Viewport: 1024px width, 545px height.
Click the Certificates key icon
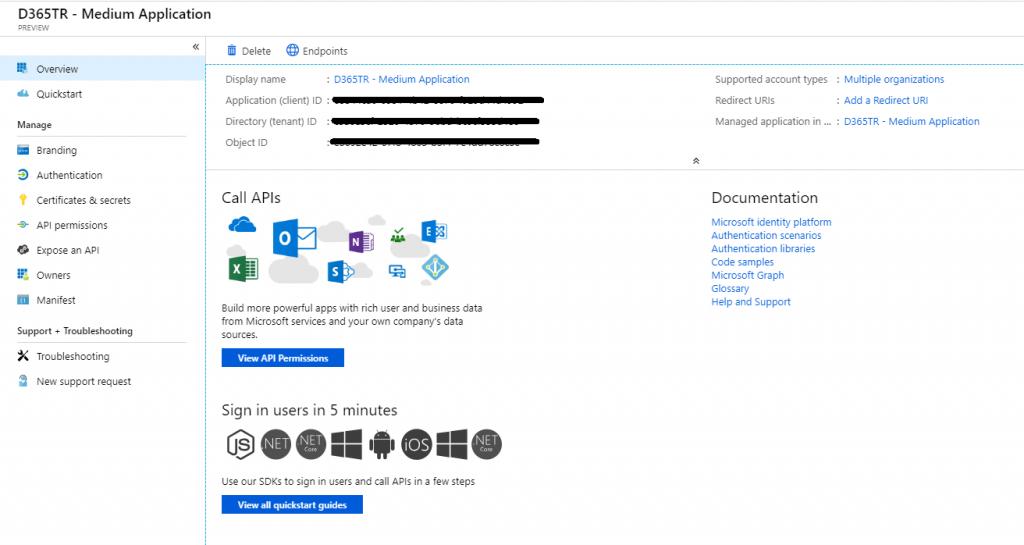pyautogui.click(x=23, y=199)
